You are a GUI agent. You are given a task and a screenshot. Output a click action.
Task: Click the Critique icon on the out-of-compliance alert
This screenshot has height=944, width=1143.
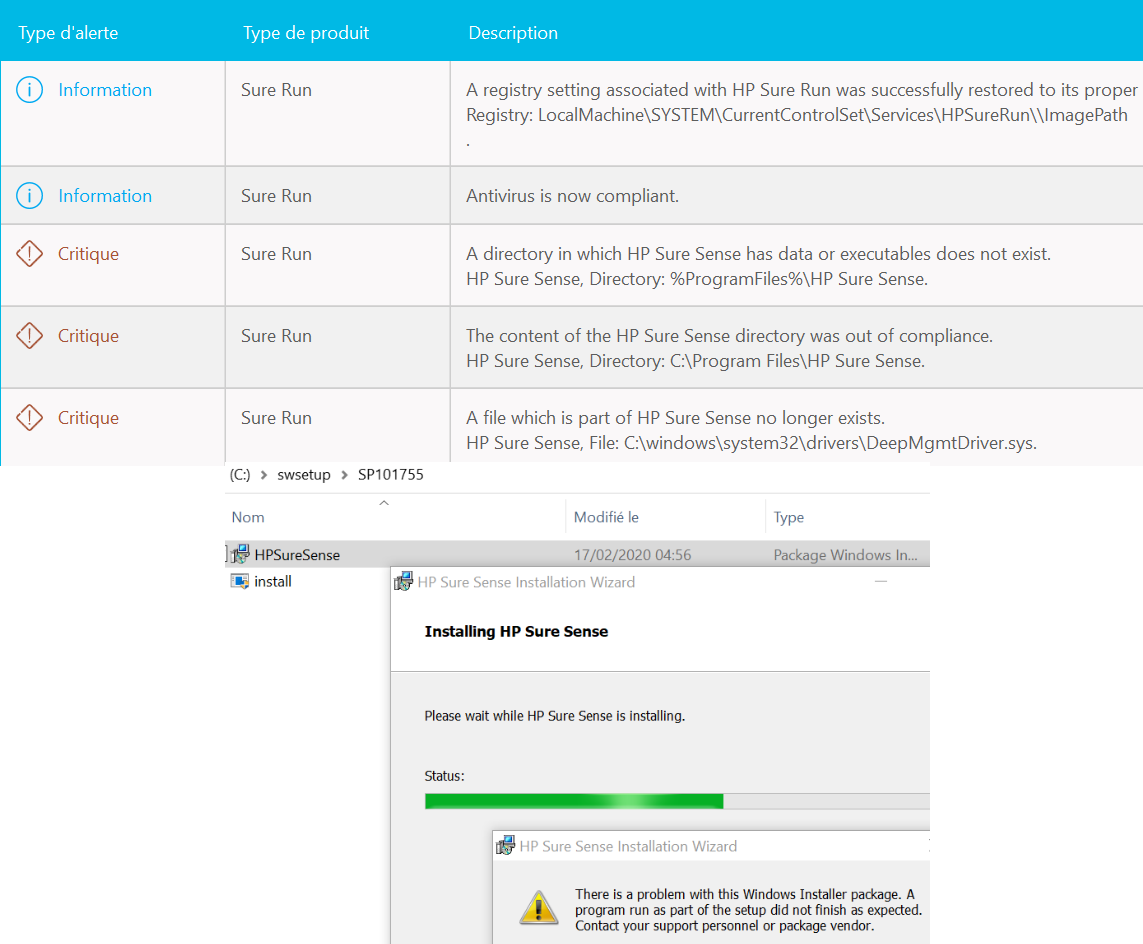(29, 335)
